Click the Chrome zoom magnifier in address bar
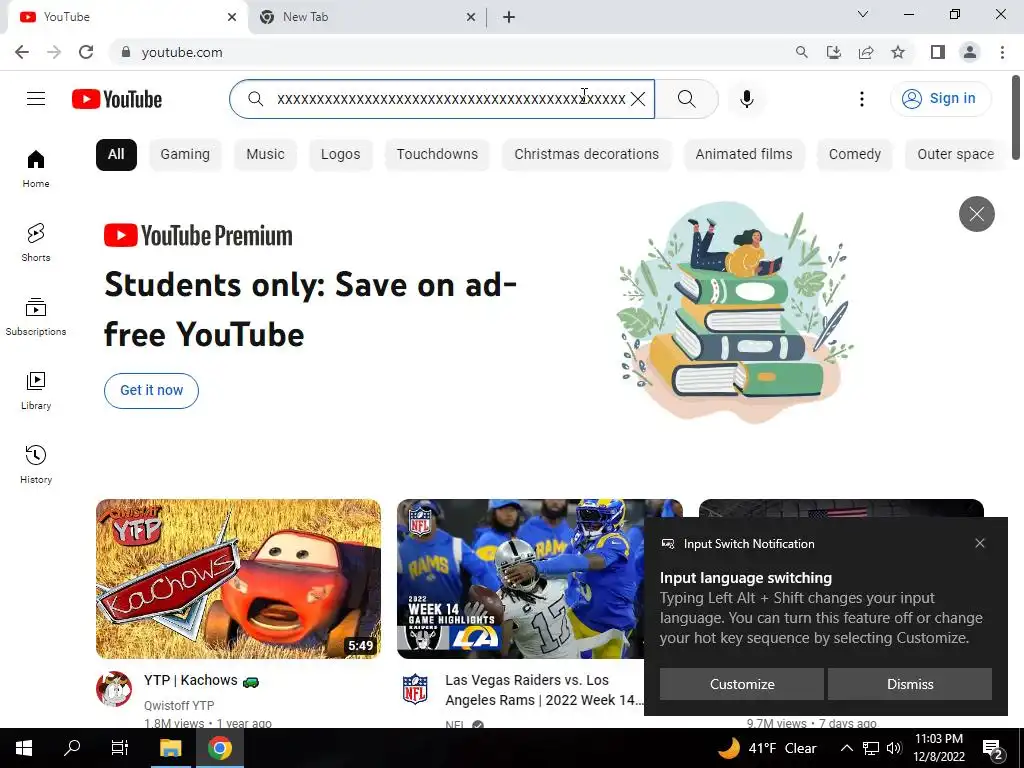The image size is (1024, 768). point(801,52)
